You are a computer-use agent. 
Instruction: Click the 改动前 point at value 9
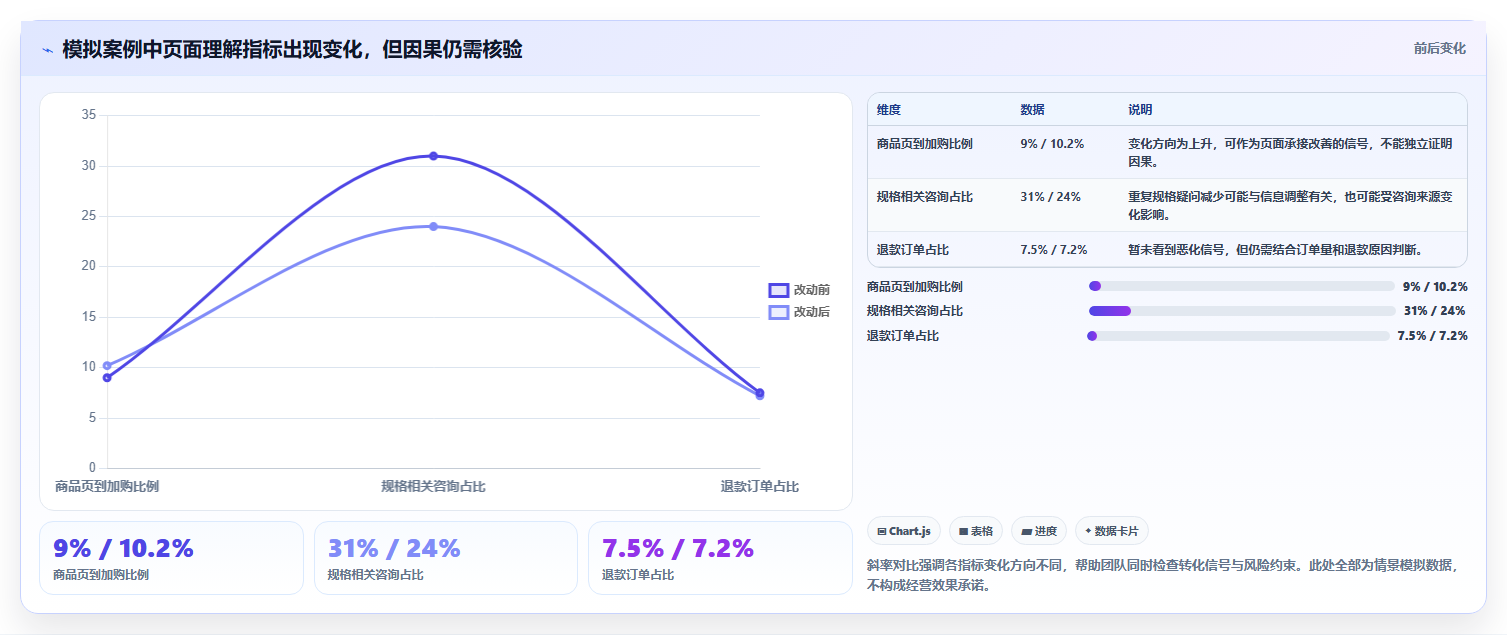coord(107,377)
